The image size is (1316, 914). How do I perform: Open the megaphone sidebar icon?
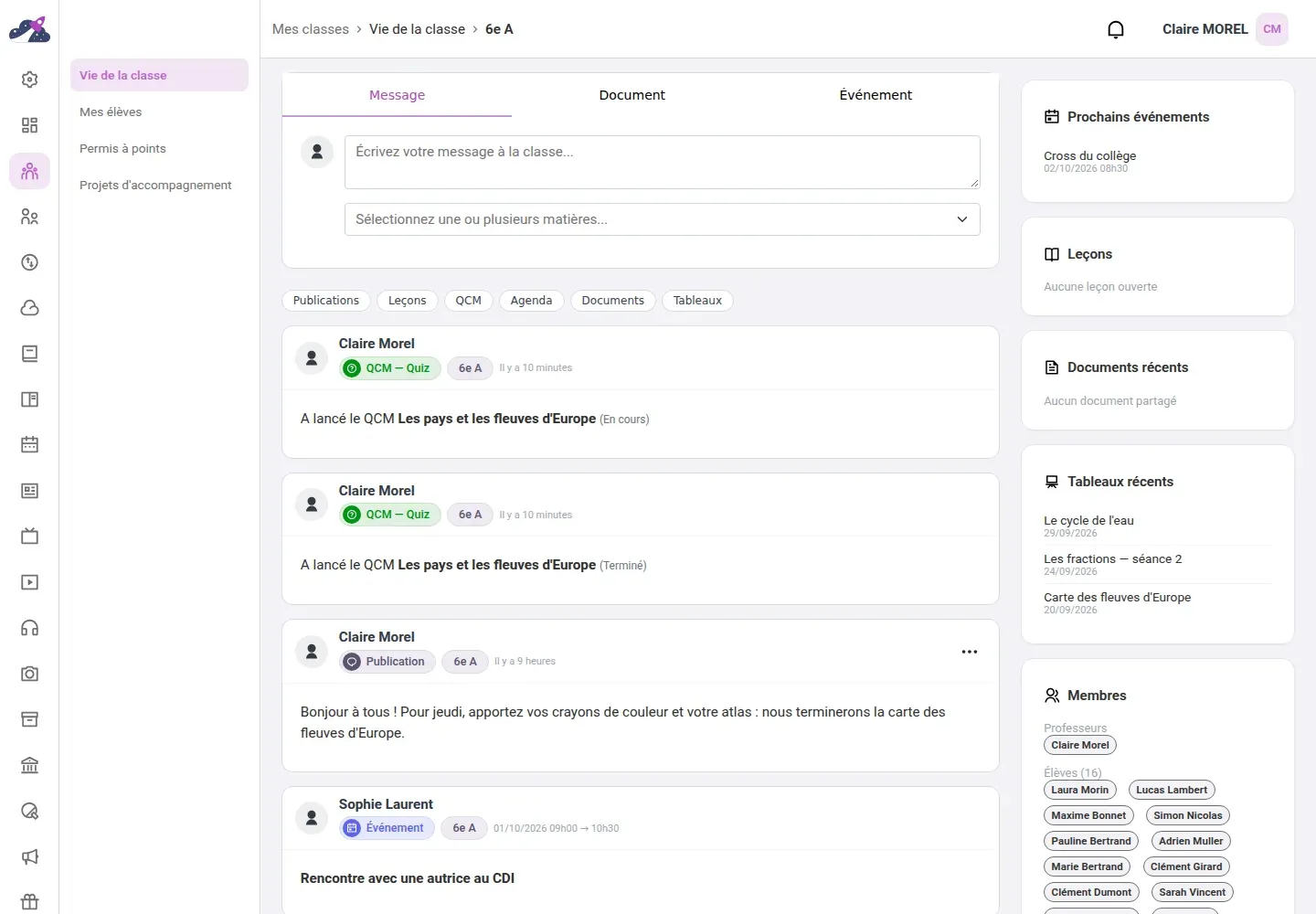[30, 856]
